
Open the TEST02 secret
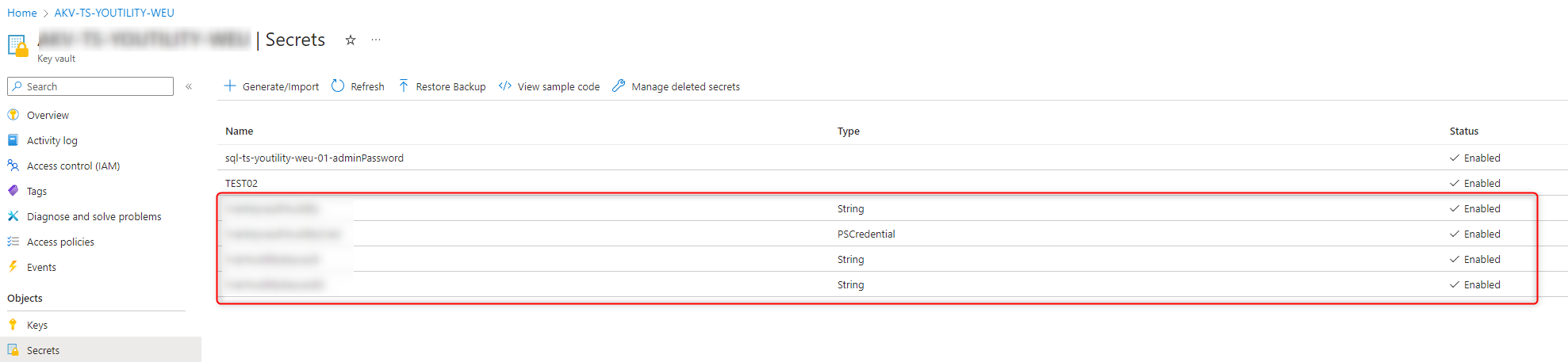(241, 184)
